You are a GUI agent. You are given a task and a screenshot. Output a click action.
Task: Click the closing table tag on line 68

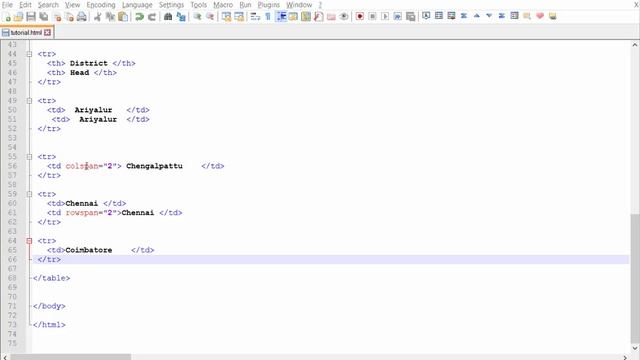51,278
